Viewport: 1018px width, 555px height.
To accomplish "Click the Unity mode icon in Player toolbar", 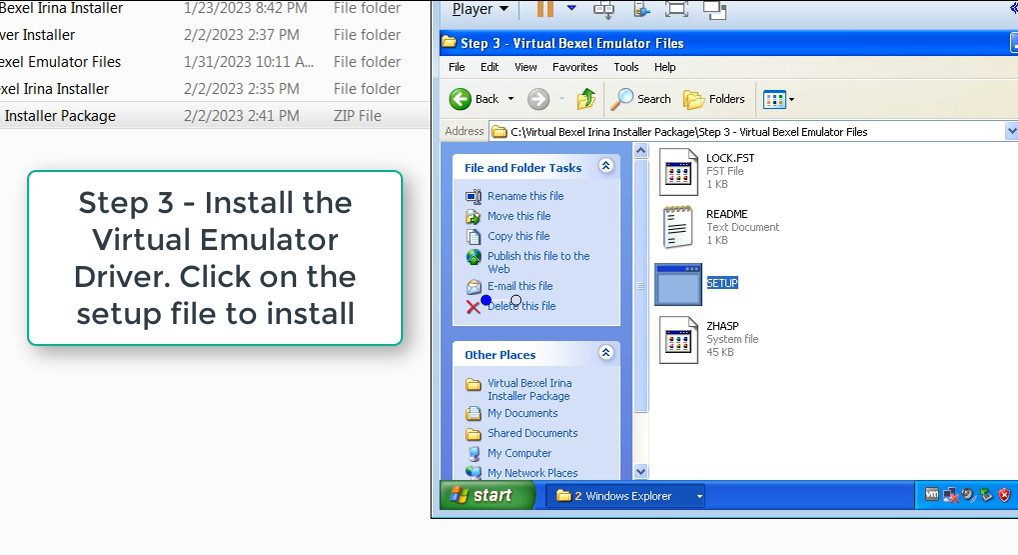I will [715, 10].
